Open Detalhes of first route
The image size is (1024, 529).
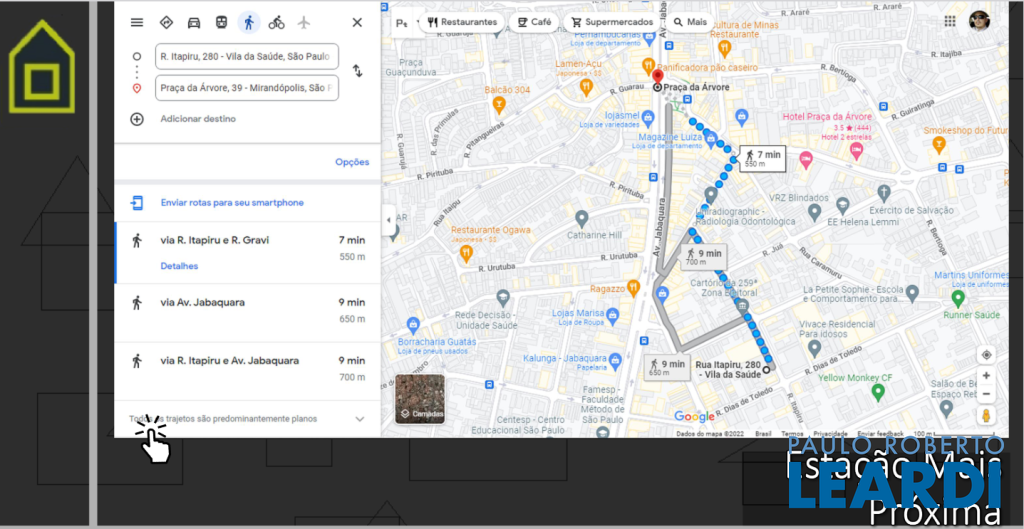click(179, 266)
